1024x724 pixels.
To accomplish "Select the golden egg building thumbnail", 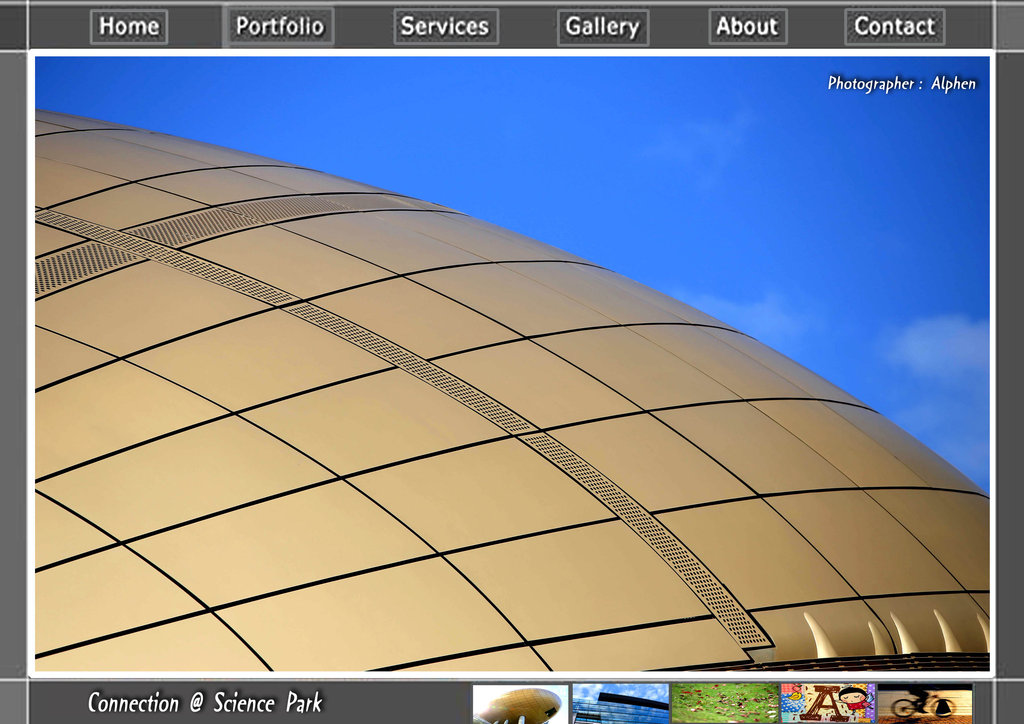I will point(520,704).
